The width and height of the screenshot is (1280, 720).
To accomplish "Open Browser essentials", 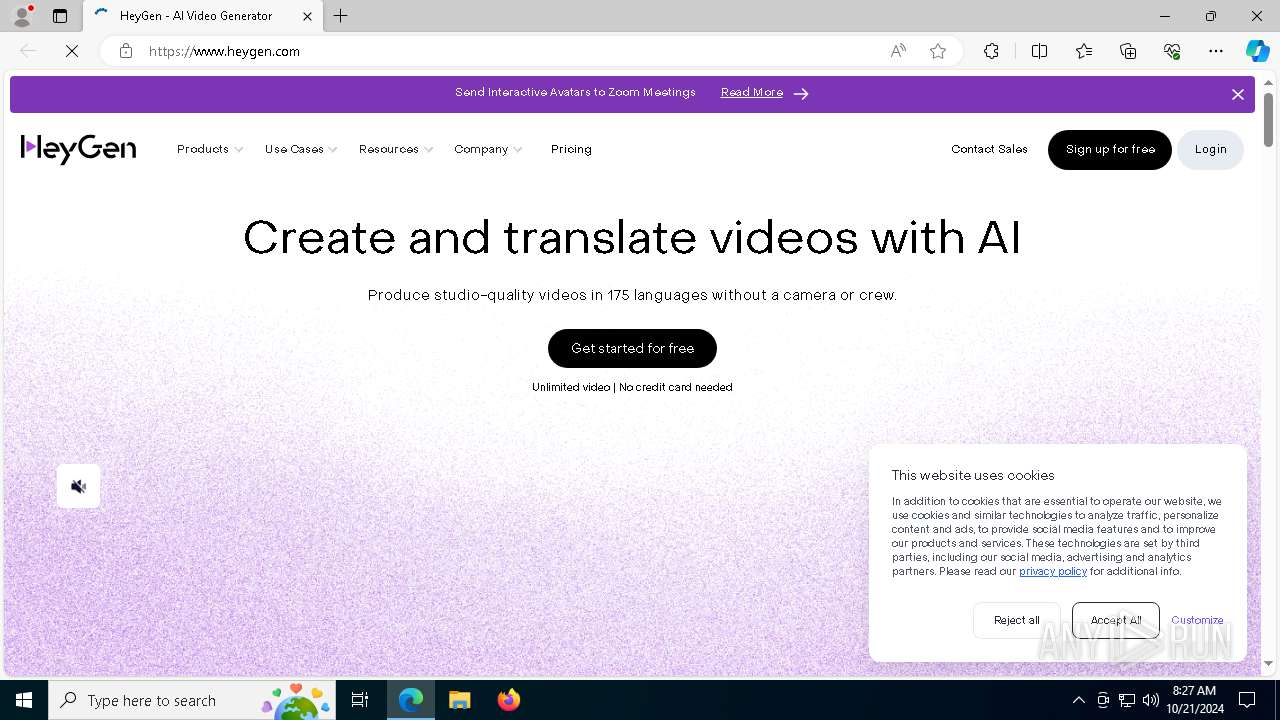I will (1172, 51).
